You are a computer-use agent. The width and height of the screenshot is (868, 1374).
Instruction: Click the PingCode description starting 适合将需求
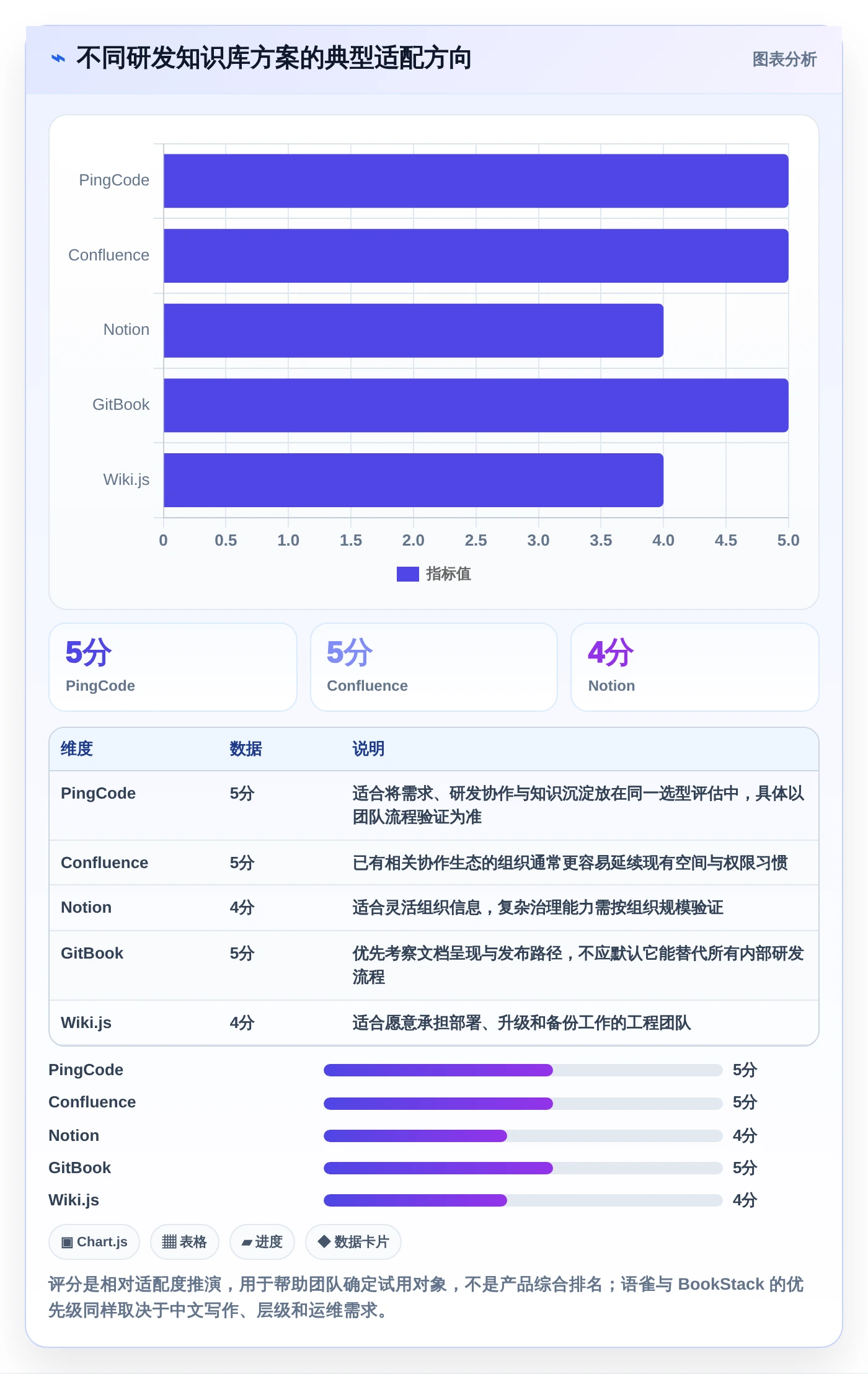[x=578, y=805]
